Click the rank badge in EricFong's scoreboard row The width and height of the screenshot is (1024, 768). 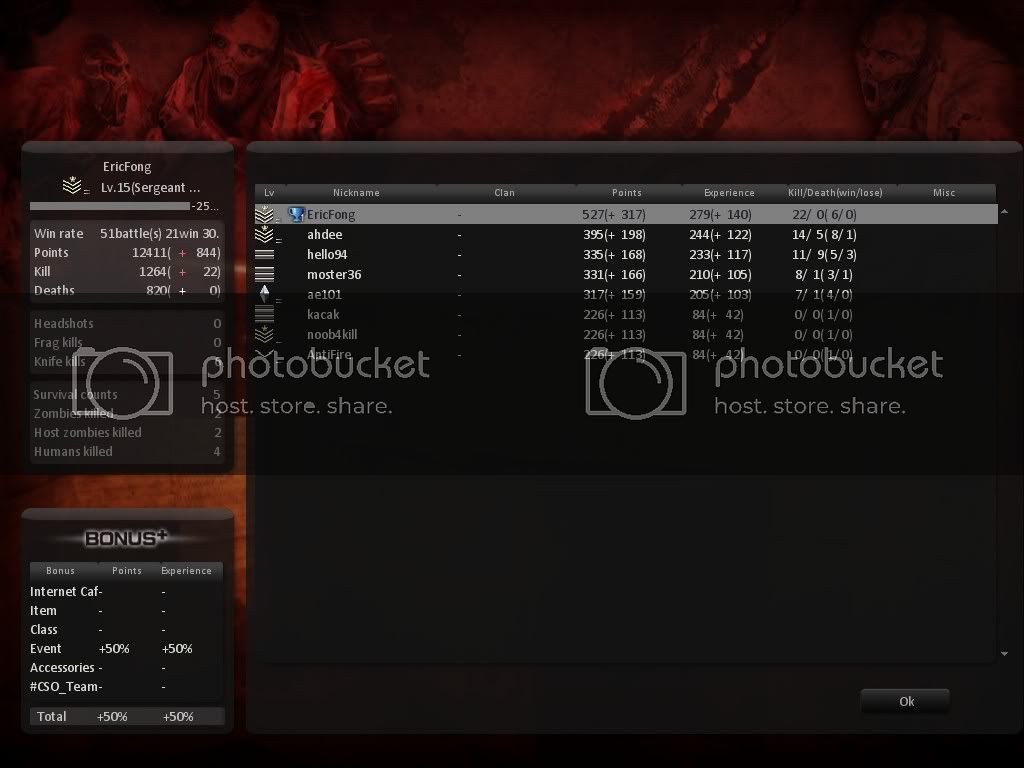pos(265,214)
